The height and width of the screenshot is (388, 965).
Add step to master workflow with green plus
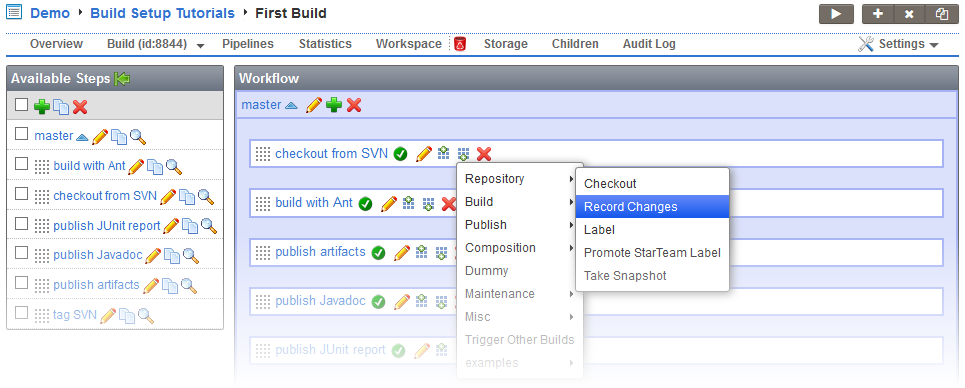click(334, 105)
